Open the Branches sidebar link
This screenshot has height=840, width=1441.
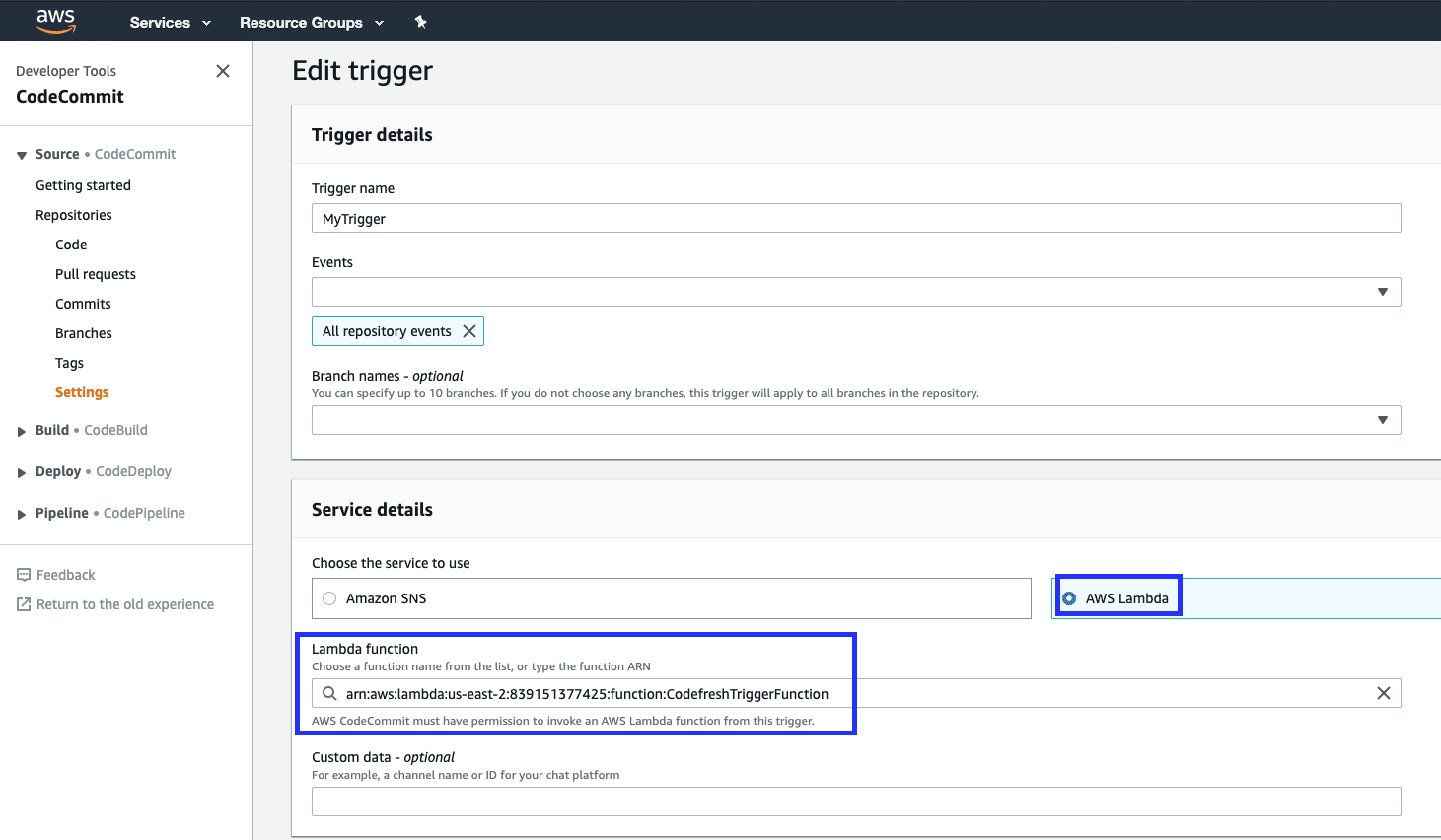point(84,333)
